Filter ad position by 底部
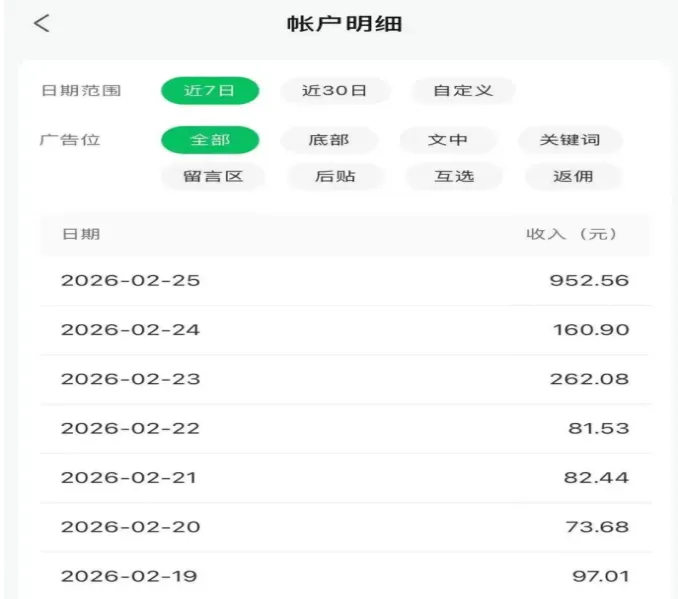The width and height of the screenshot is (678, 599). coord(329,140)
